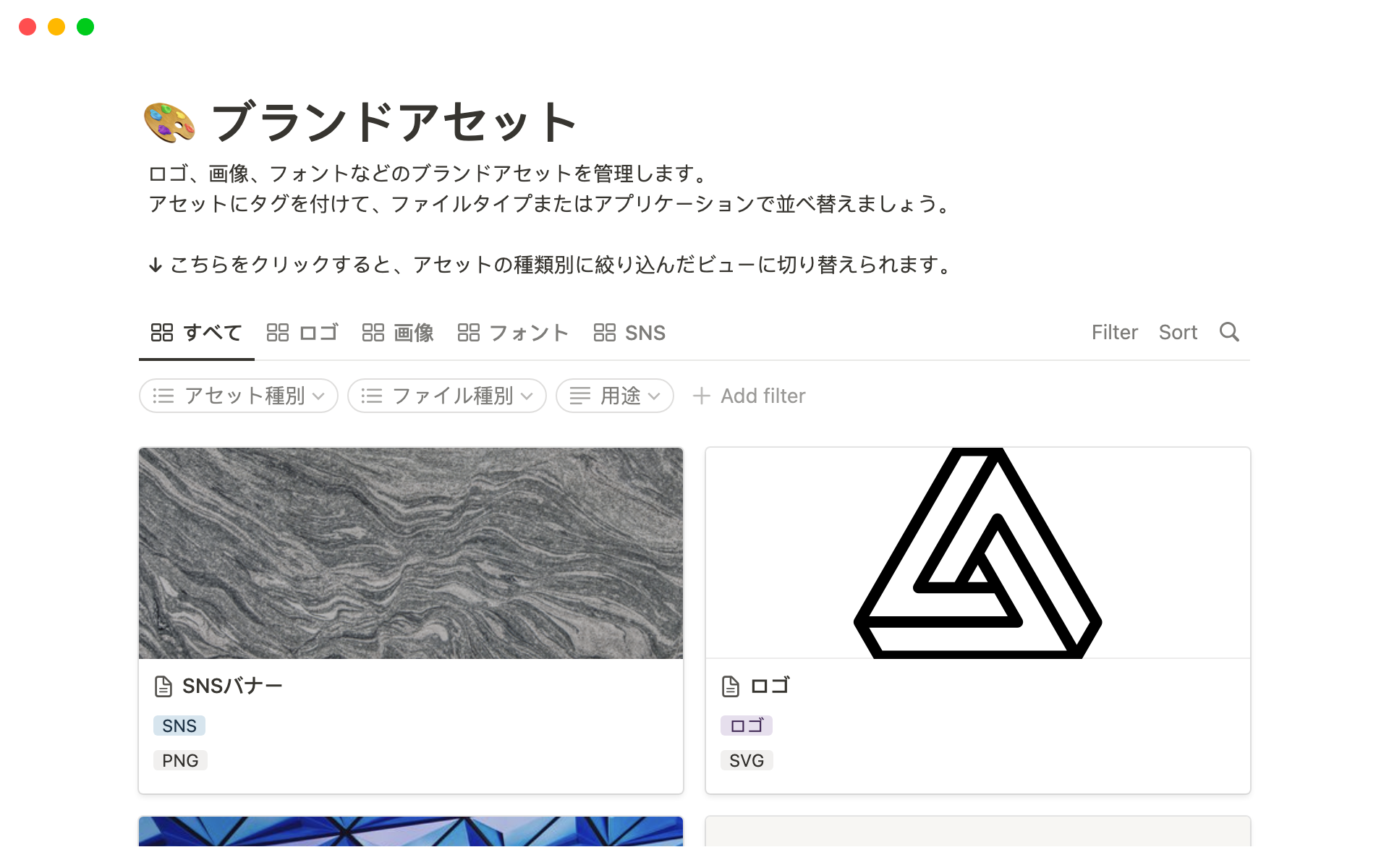This screenshot has height=868, width=1389.
Task: Switch to the 画像 view tab
Action: click(398, 333)
